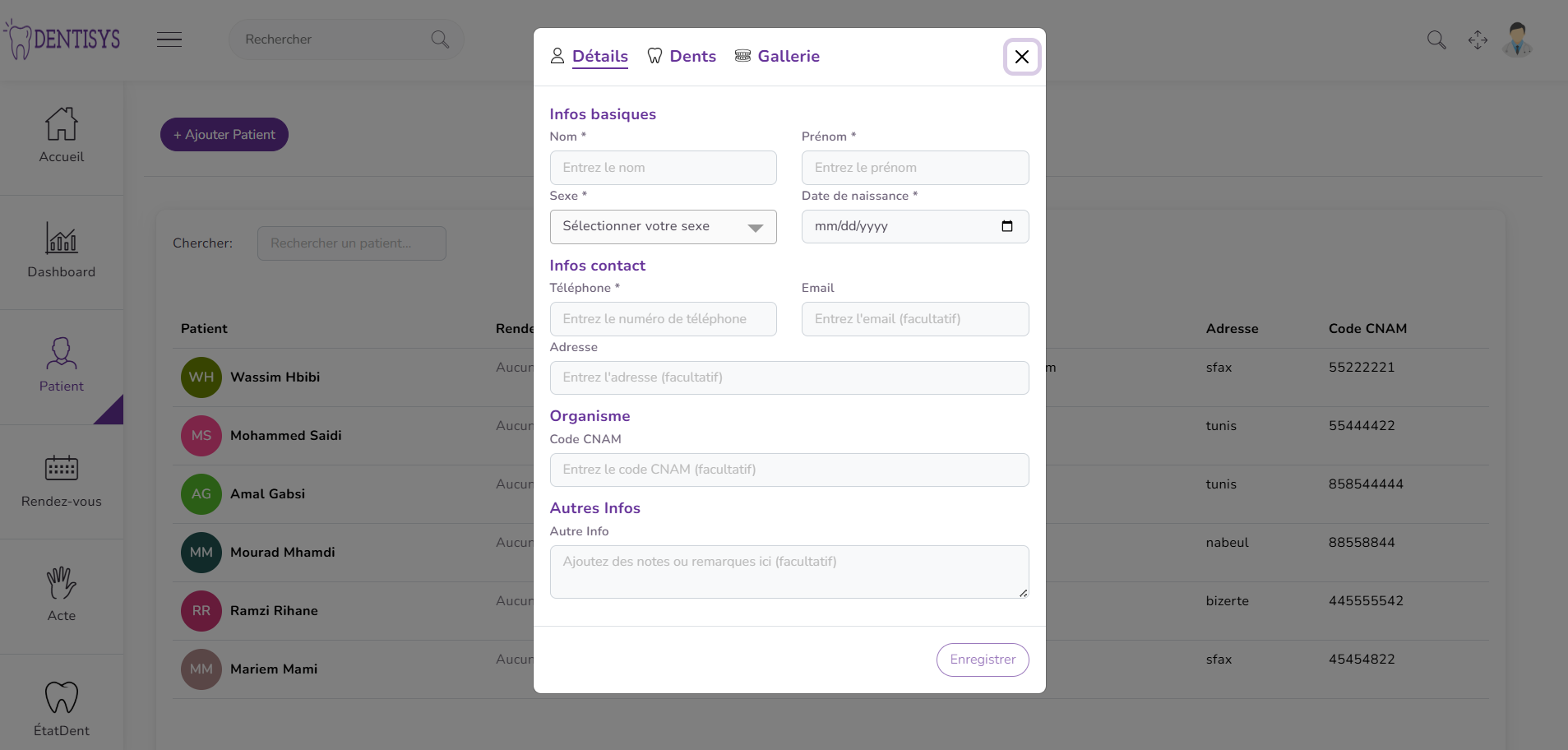Click the Nom input field
This screenshot has width=1568, height=750.
[663, 168]
